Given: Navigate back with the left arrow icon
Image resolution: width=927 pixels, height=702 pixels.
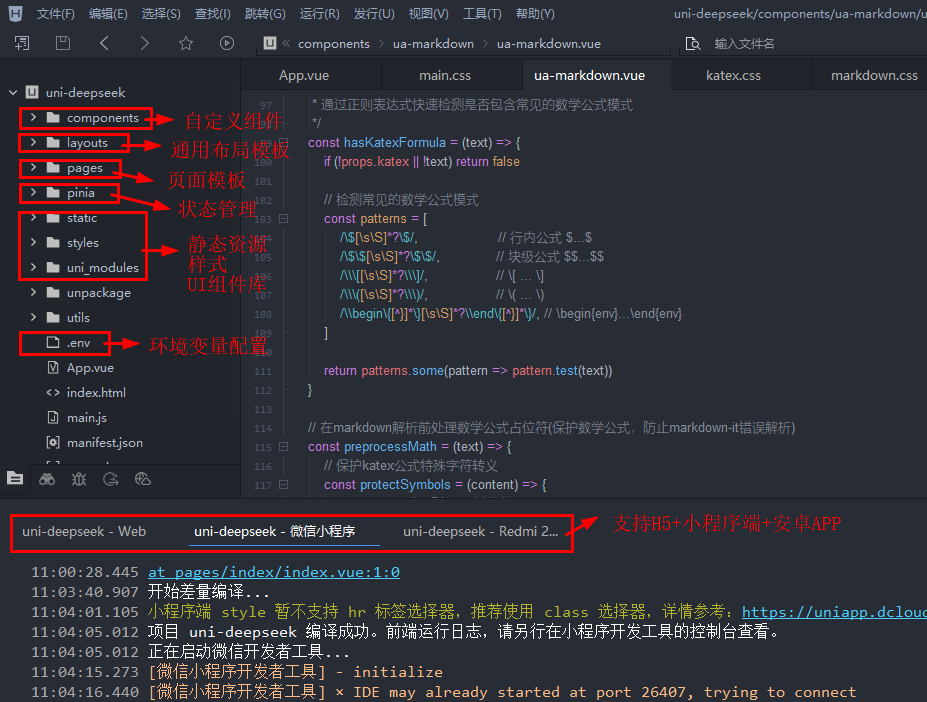Looking at the screenshot, I should tap(104, 43).
